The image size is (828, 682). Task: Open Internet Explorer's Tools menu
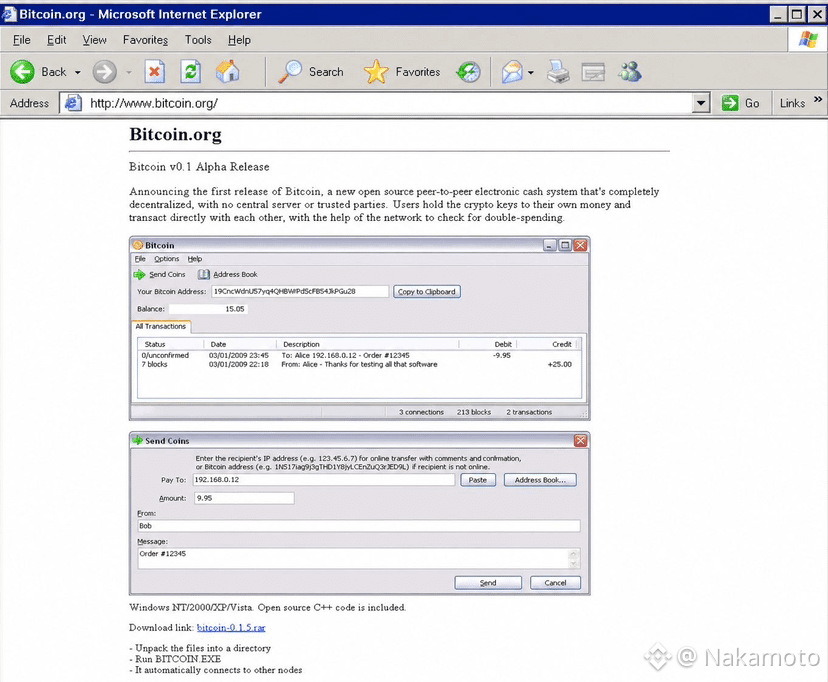coord(198,40)
